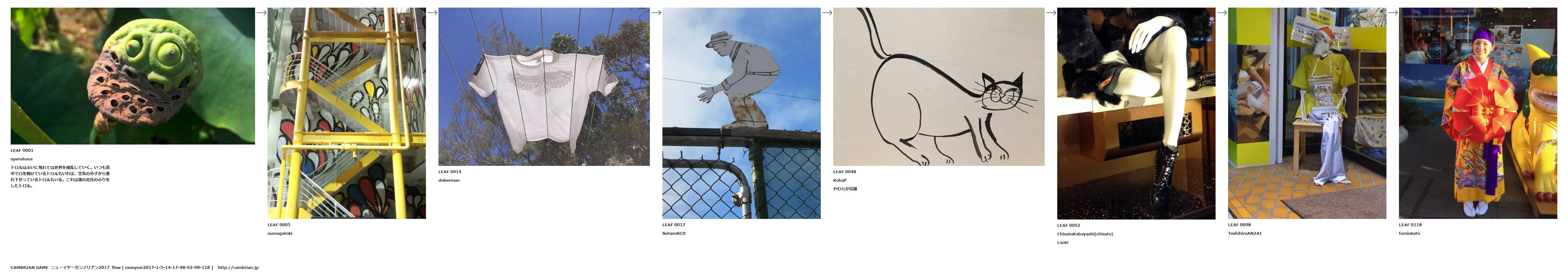Click the author name operahaus
1568x275 pixels.
[21, 159]
